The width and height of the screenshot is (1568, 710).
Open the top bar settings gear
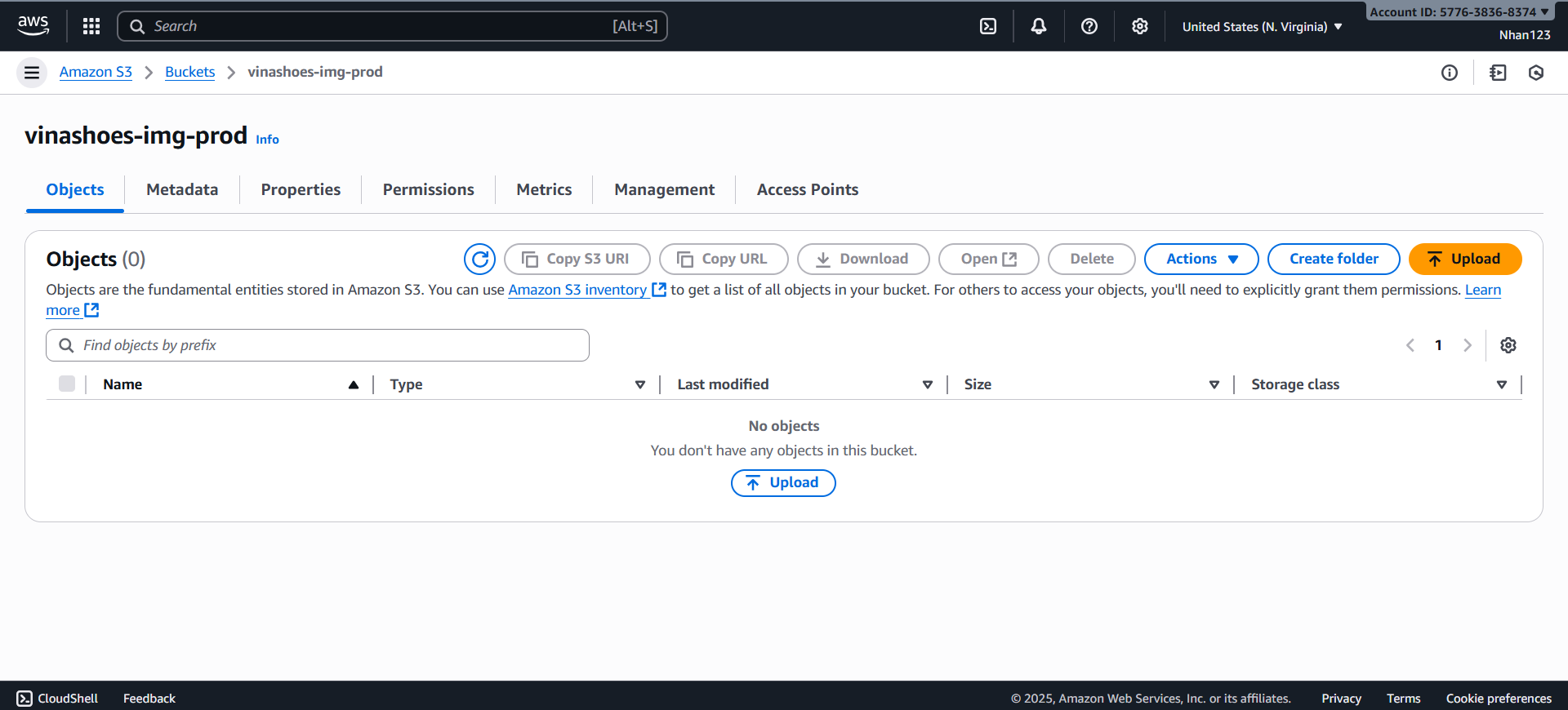pos(1140,26)
